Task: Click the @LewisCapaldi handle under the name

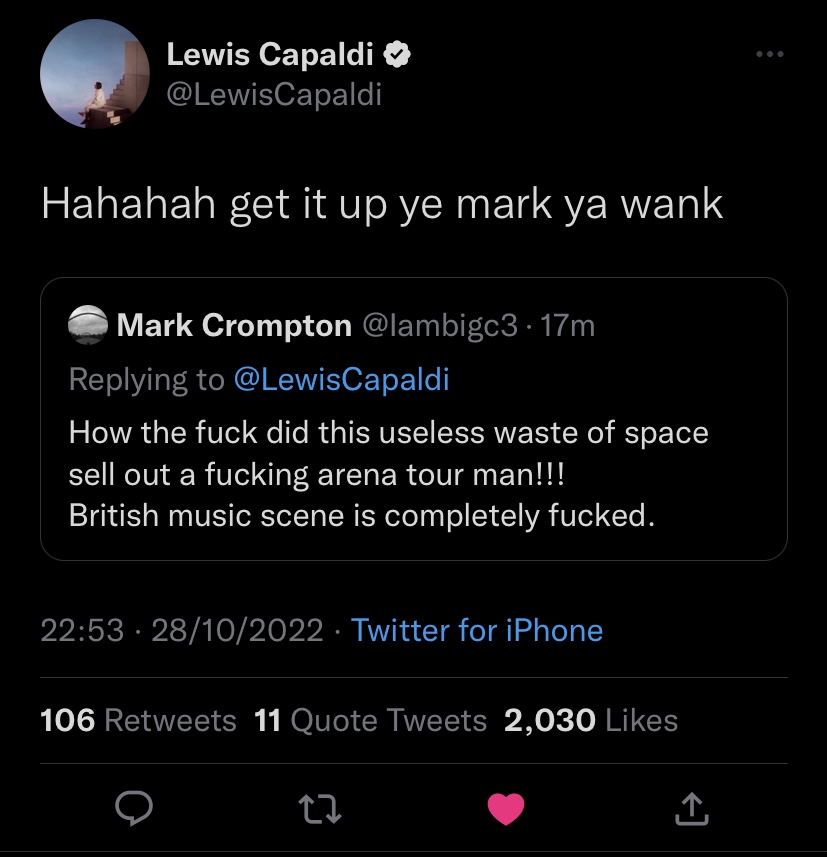Action: click(274, 95)
